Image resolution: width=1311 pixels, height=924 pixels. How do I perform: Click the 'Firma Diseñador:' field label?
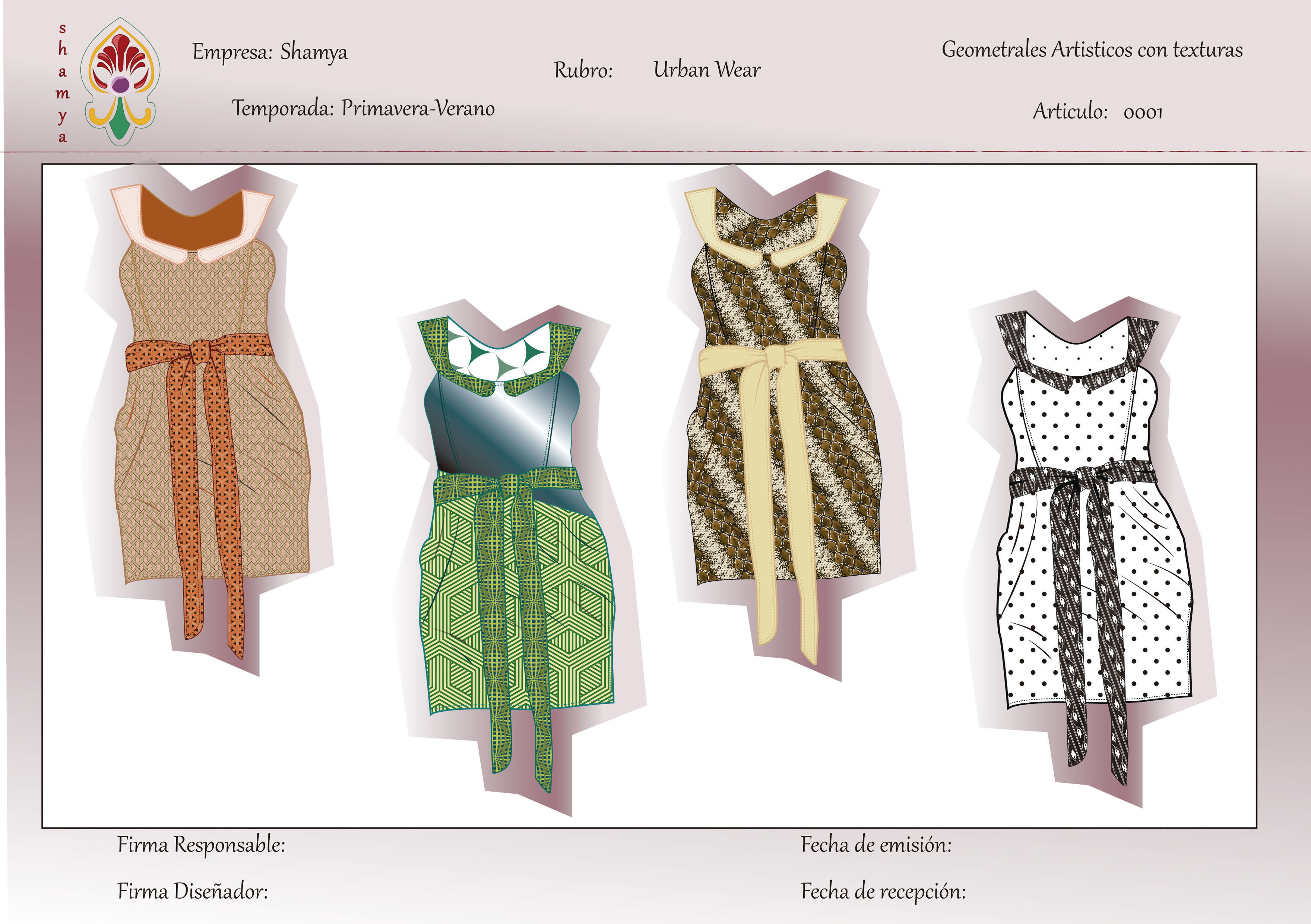click(x=193, y=891)
